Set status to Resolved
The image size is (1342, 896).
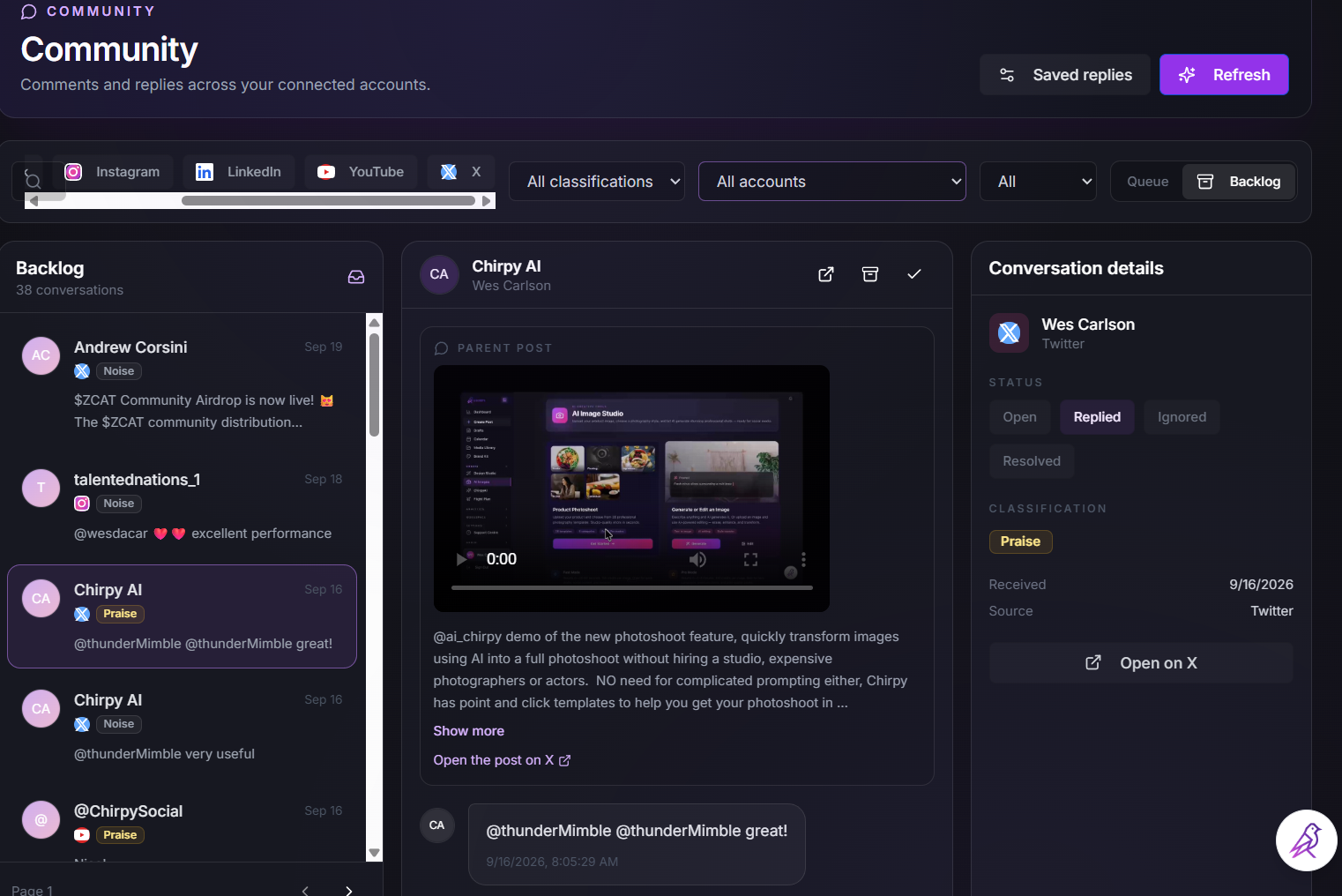[x=1032, y=461]
